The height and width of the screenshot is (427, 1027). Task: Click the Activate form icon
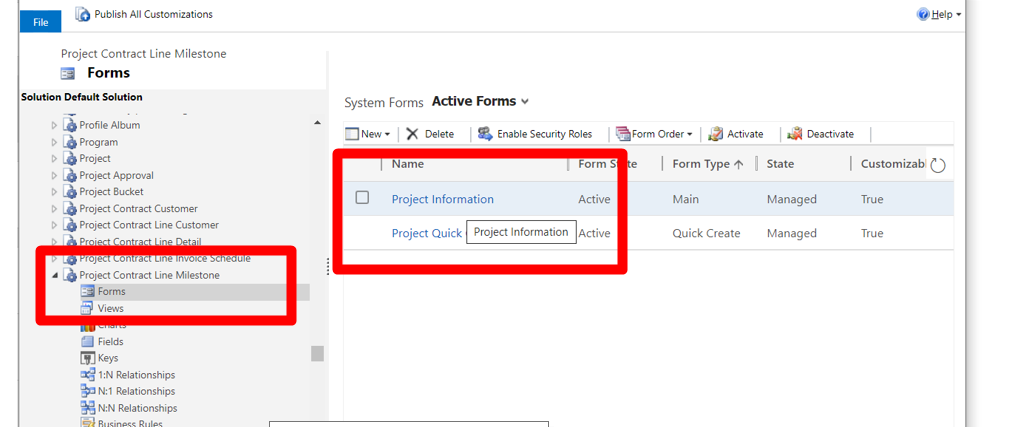pyautogui.click(x=716, y=134)
